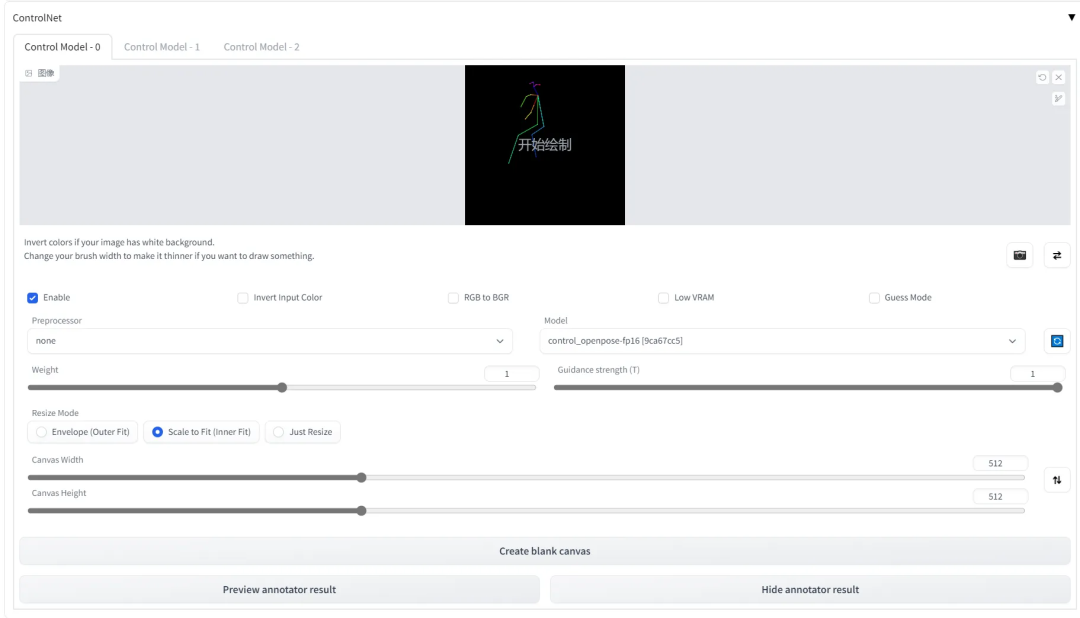
Task: Click the undo icon above the image canvas
Action: point(1042,77)
